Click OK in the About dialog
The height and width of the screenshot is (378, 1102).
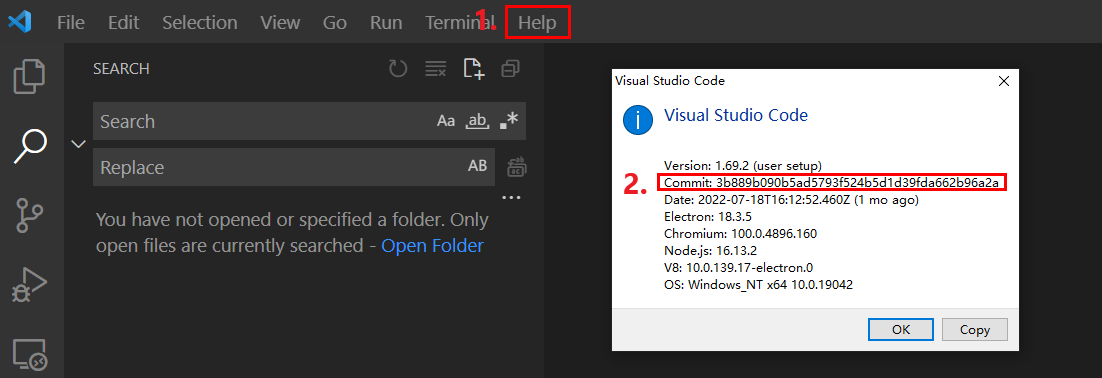[900, 329]
